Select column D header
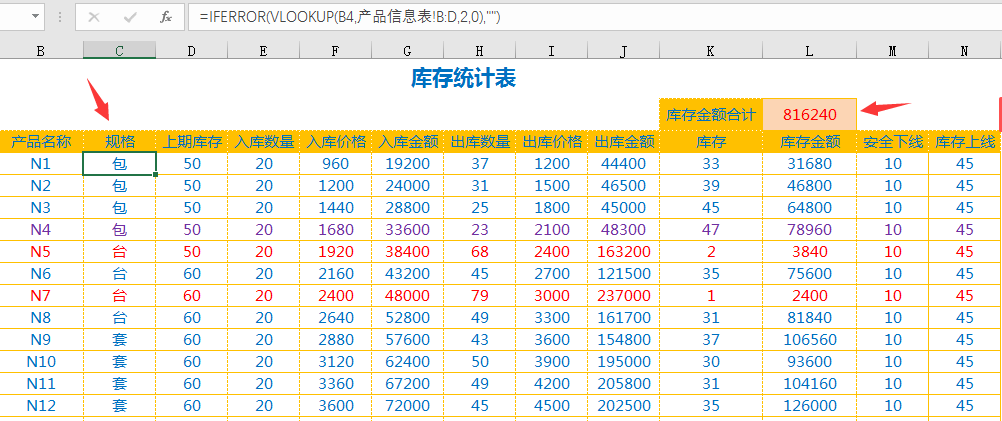 [x=192, y=50]
